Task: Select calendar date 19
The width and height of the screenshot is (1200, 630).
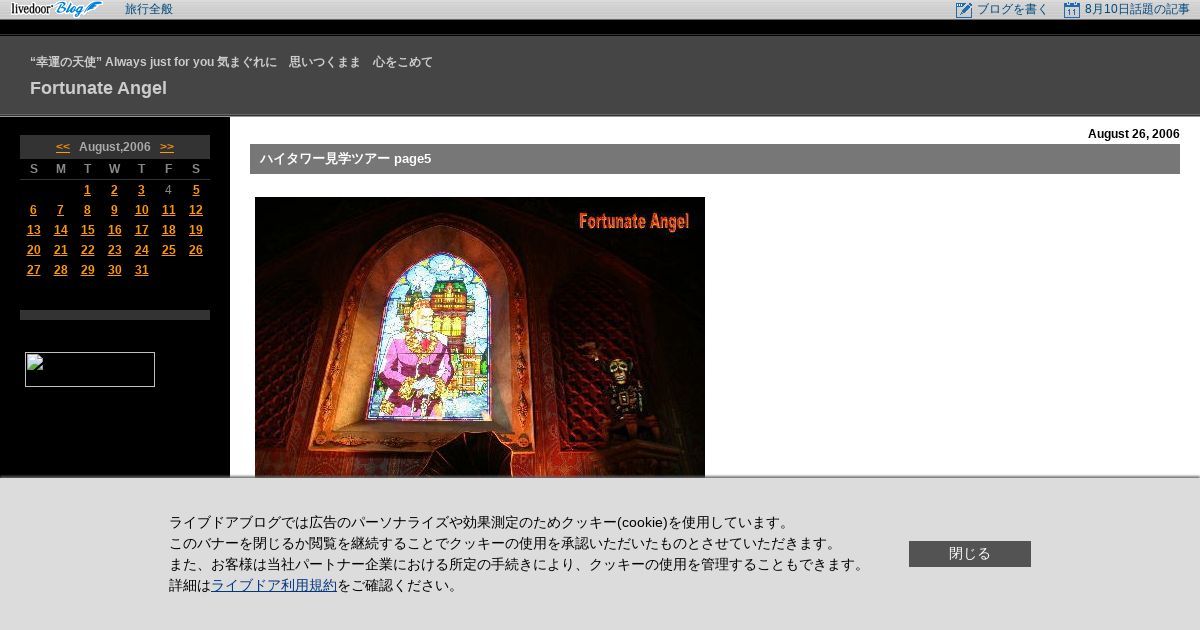Action: coord(196,230)
